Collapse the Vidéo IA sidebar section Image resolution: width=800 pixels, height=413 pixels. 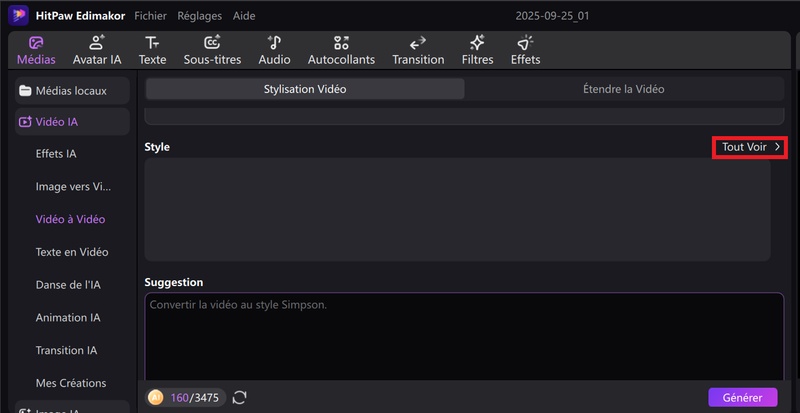(x=70, y=122)
